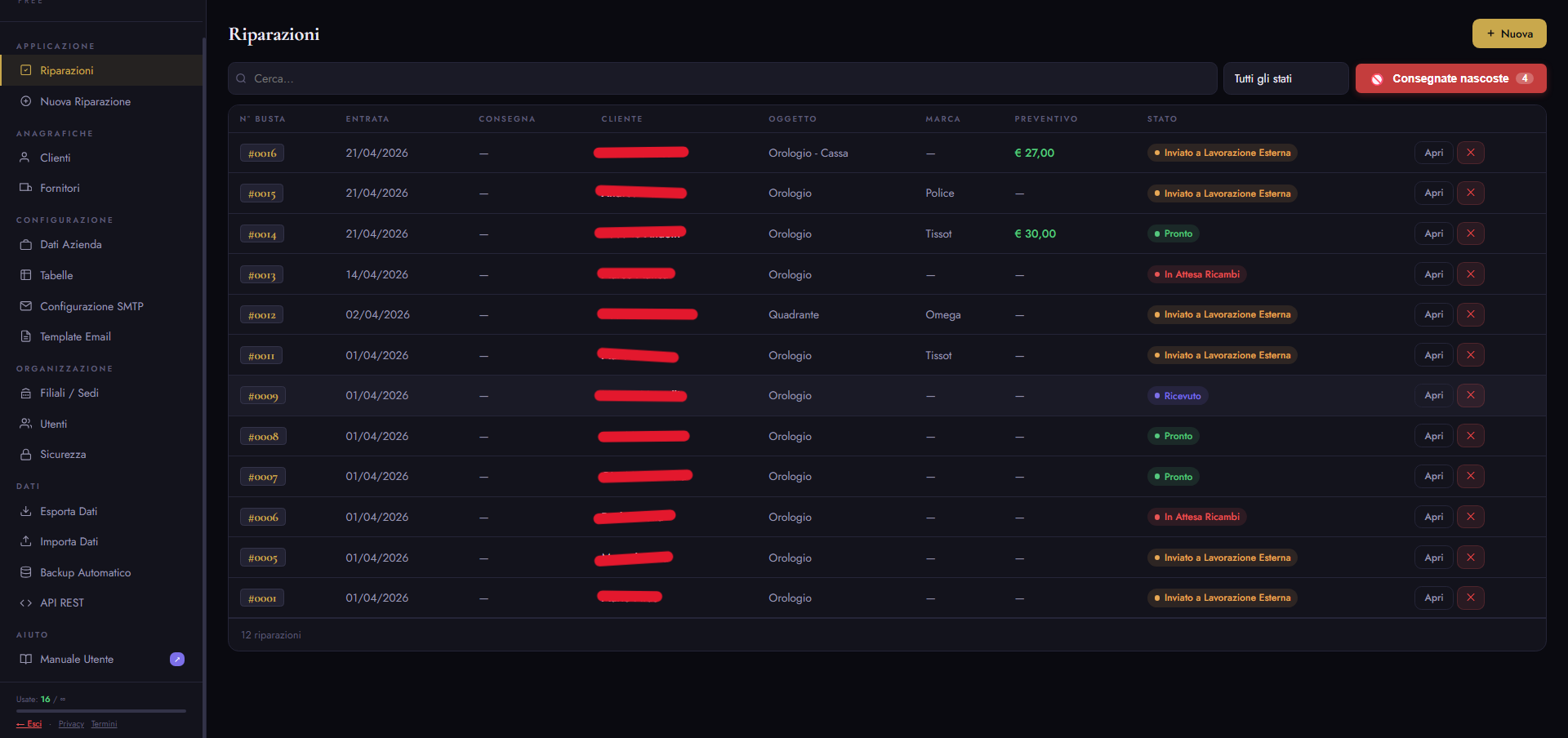This screenshot has height=738, width=1568.
Task: Click the Tabelle grid icon
Action: tap(25, 275)
